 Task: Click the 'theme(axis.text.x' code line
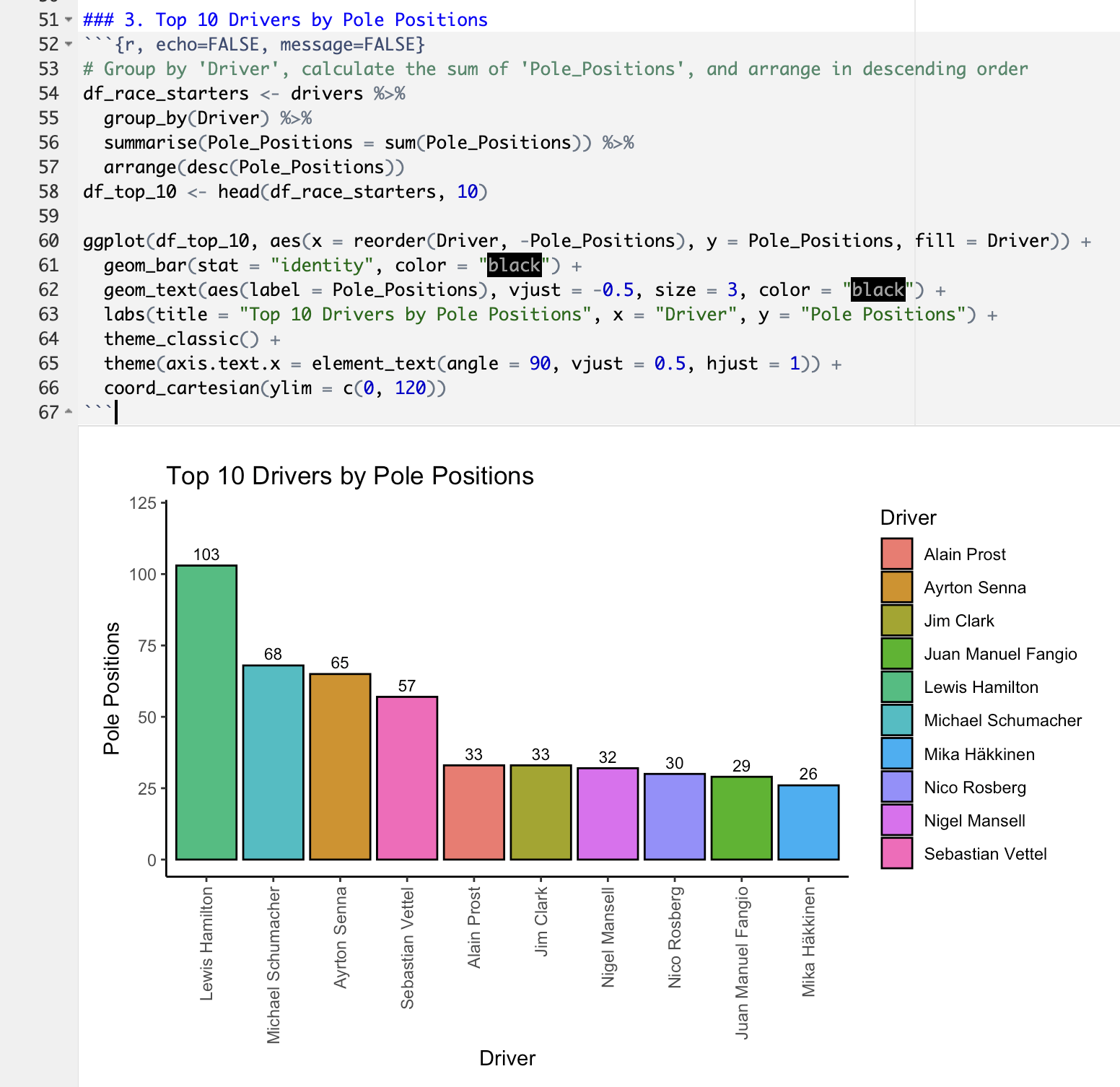pos(473,363)
